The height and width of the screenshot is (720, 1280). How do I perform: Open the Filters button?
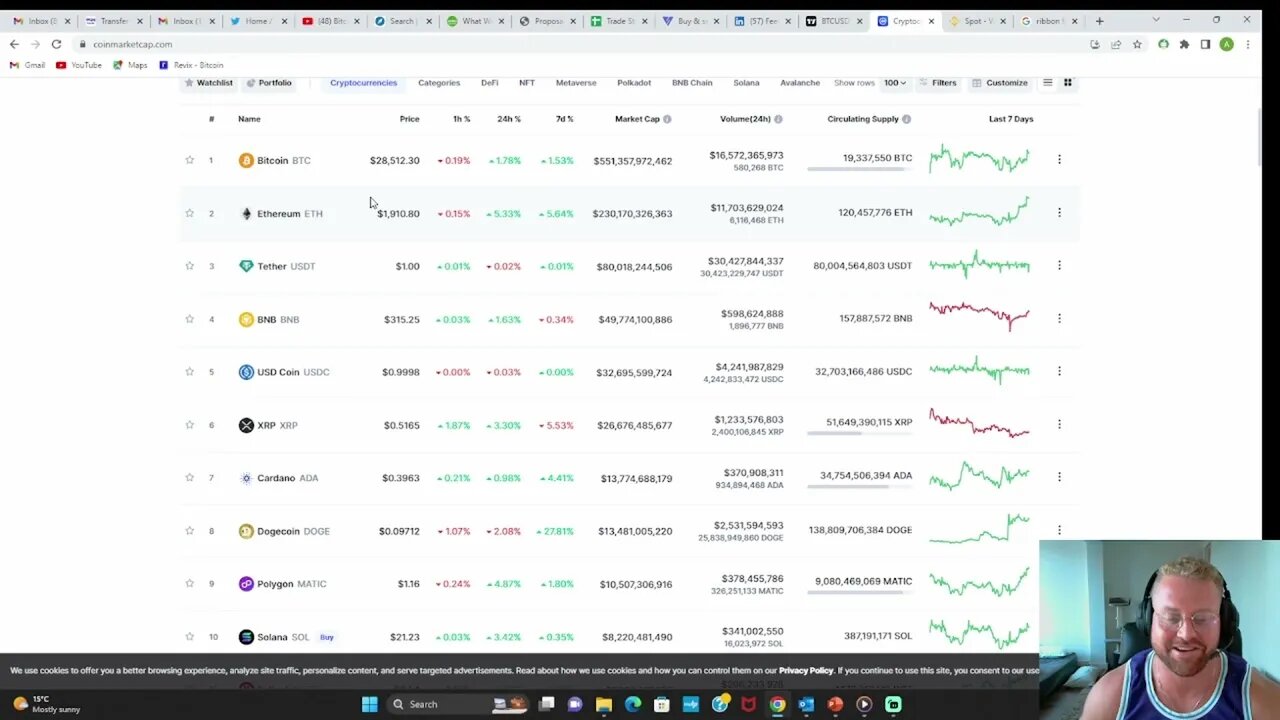(x=937, y=83)
